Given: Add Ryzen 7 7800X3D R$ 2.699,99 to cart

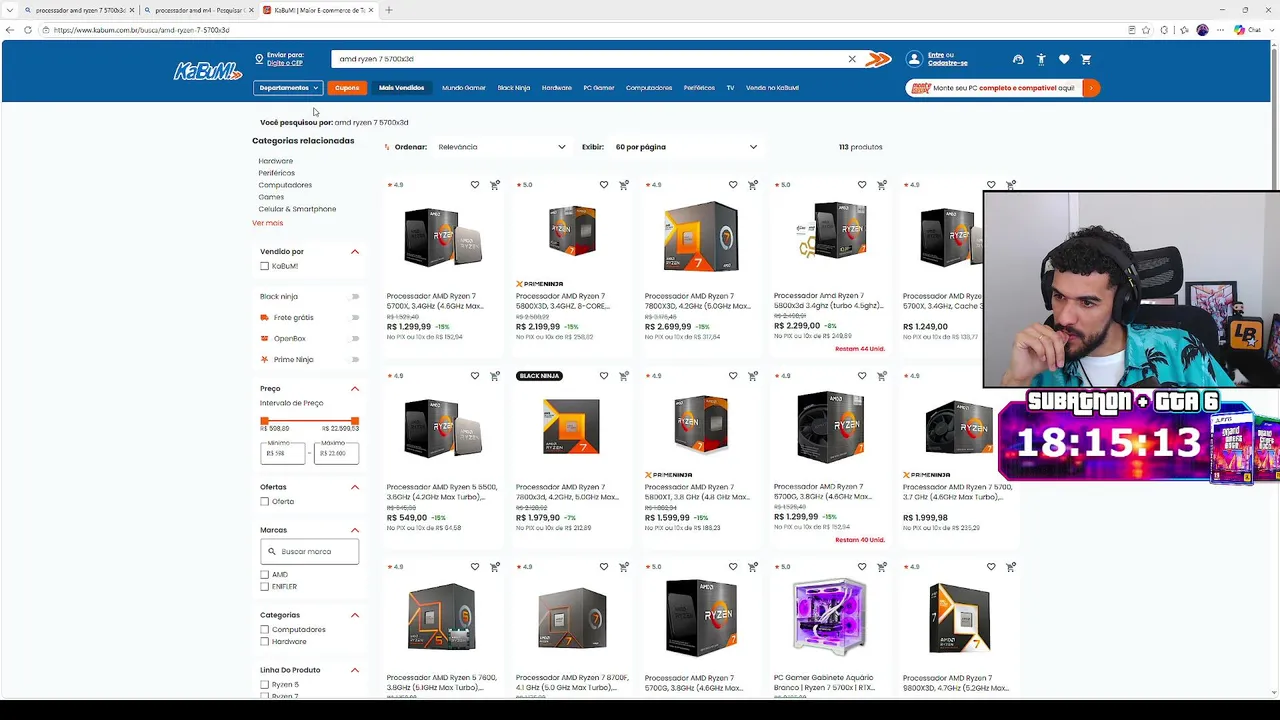Looking at the screenshot, I should [753, 185].
